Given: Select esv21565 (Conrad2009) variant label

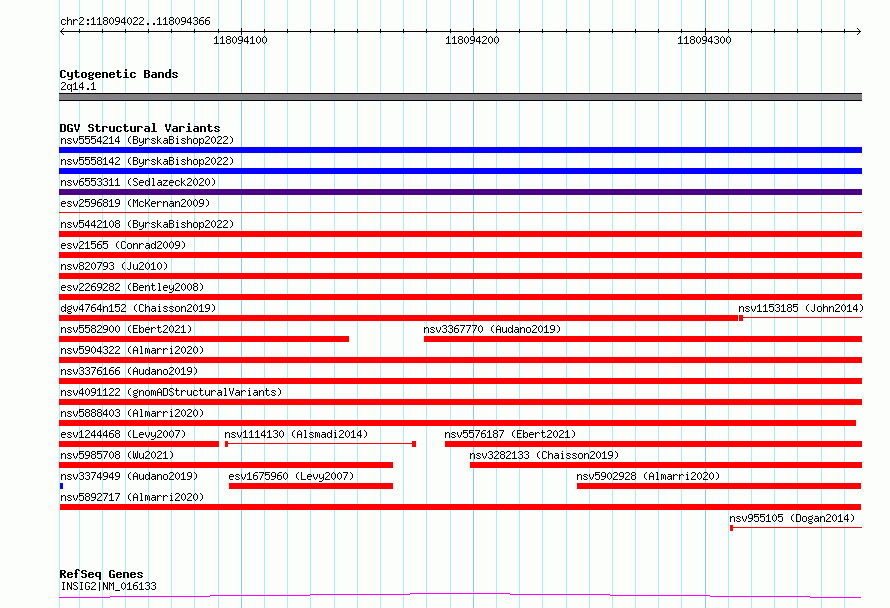Looking at the screenshot, I should coord(123,245).
